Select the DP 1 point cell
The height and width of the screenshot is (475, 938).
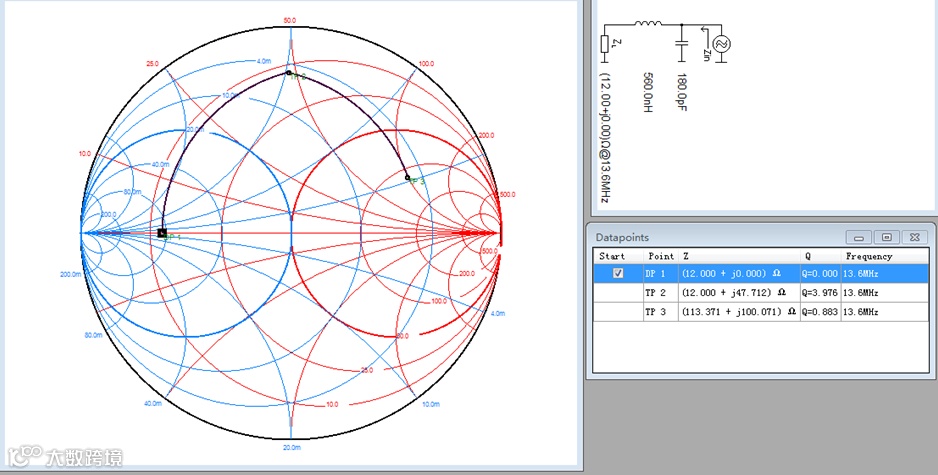[x=660, y=273]
